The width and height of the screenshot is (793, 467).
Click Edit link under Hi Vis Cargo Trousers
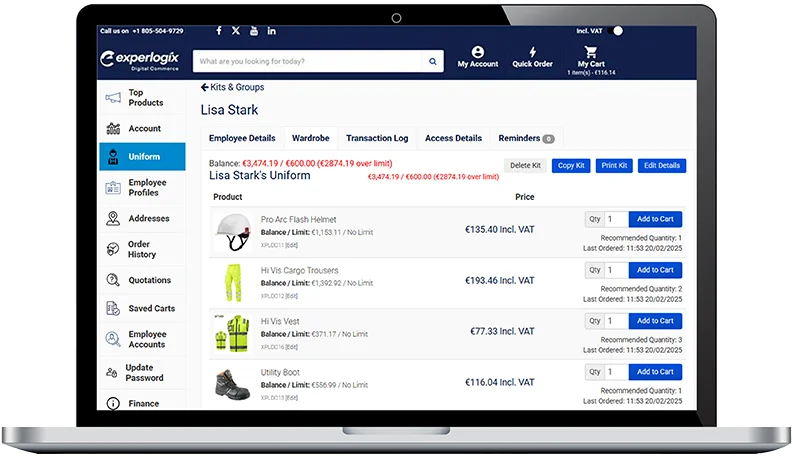[292, 296]
